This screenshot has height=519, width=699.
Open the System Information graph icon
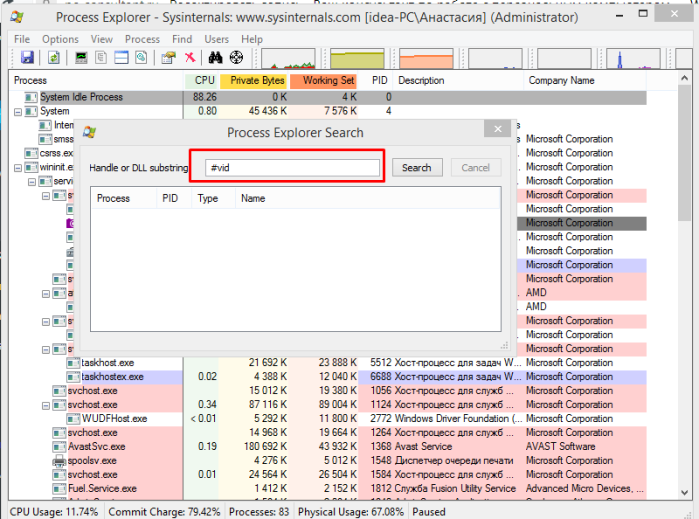coord(81,58)
